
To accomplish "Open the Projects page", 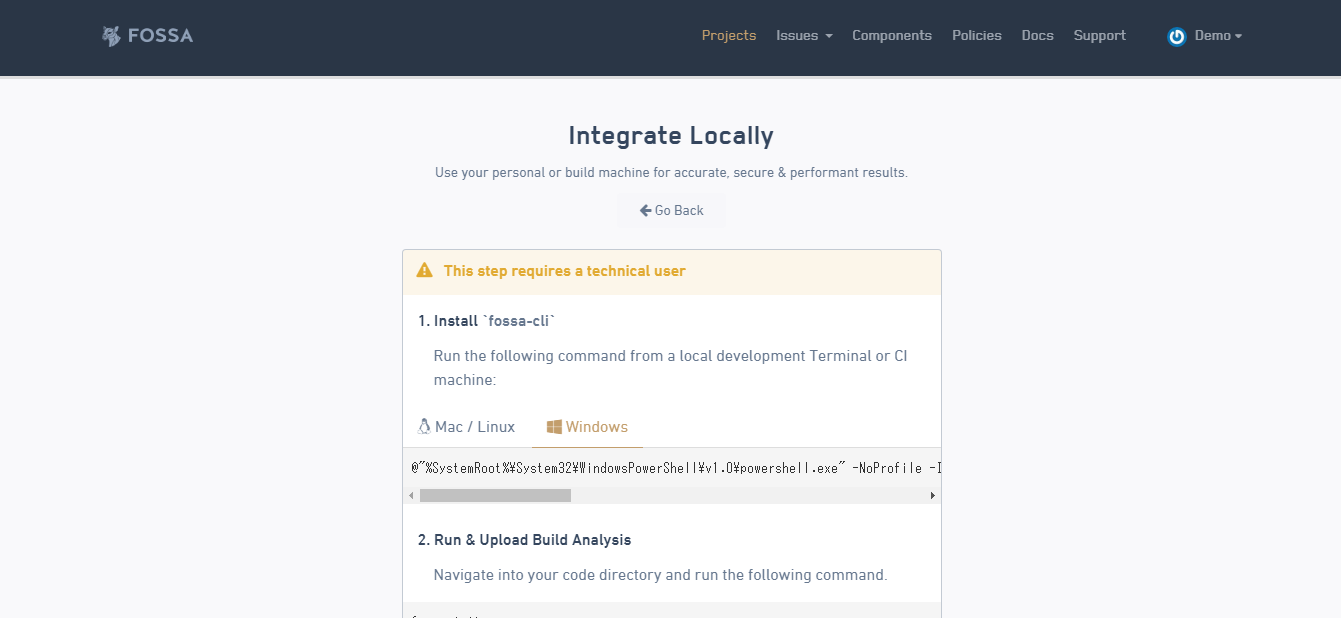I will click(729, 36).
